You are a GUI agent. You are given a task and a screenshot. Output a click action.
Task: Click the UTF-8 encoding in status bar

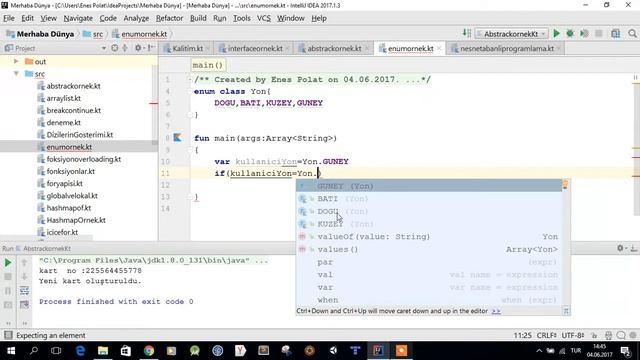pyautogui.click(x=573, y=335)
